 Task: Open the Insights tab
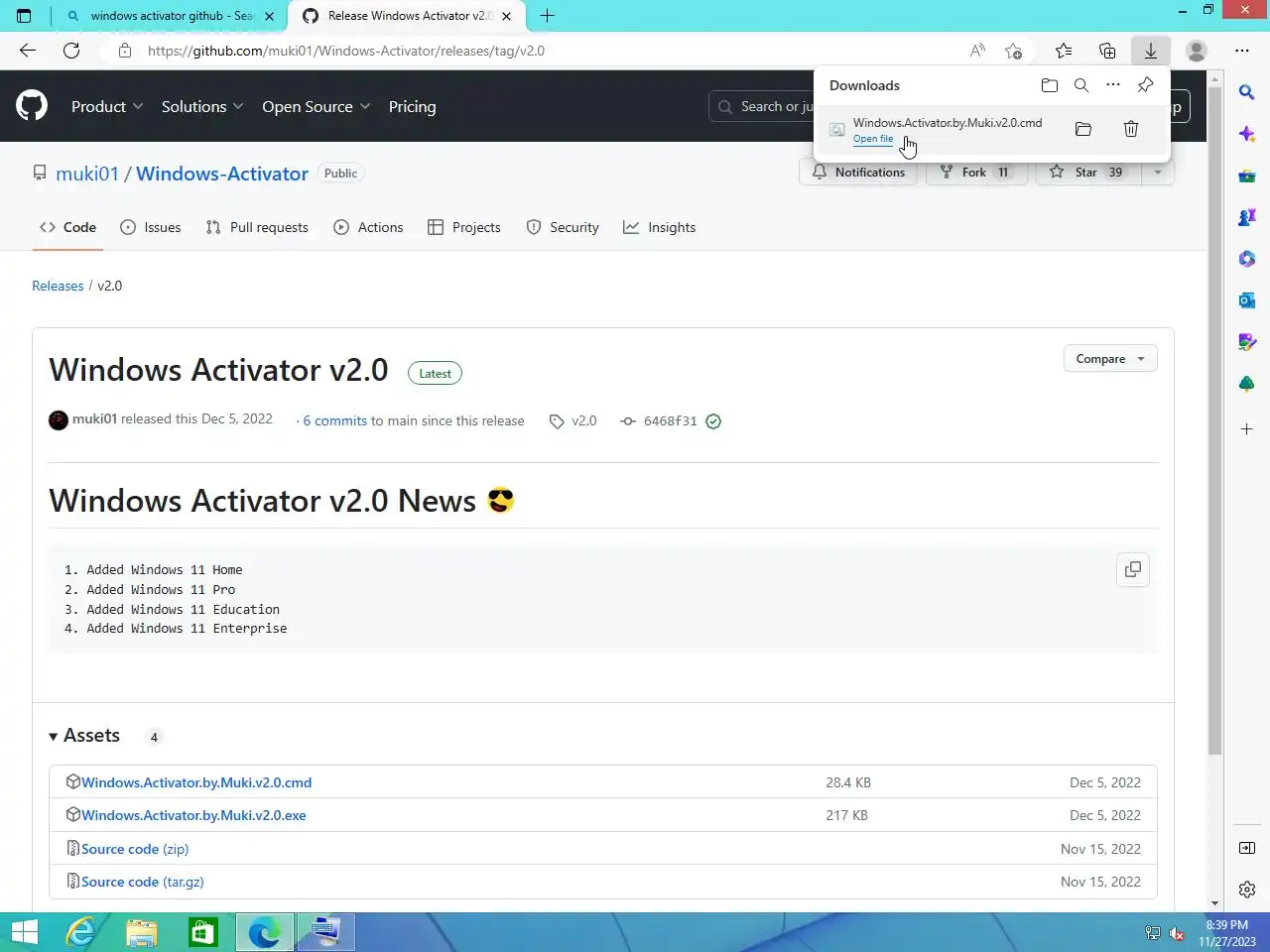[x=660, y=227]
